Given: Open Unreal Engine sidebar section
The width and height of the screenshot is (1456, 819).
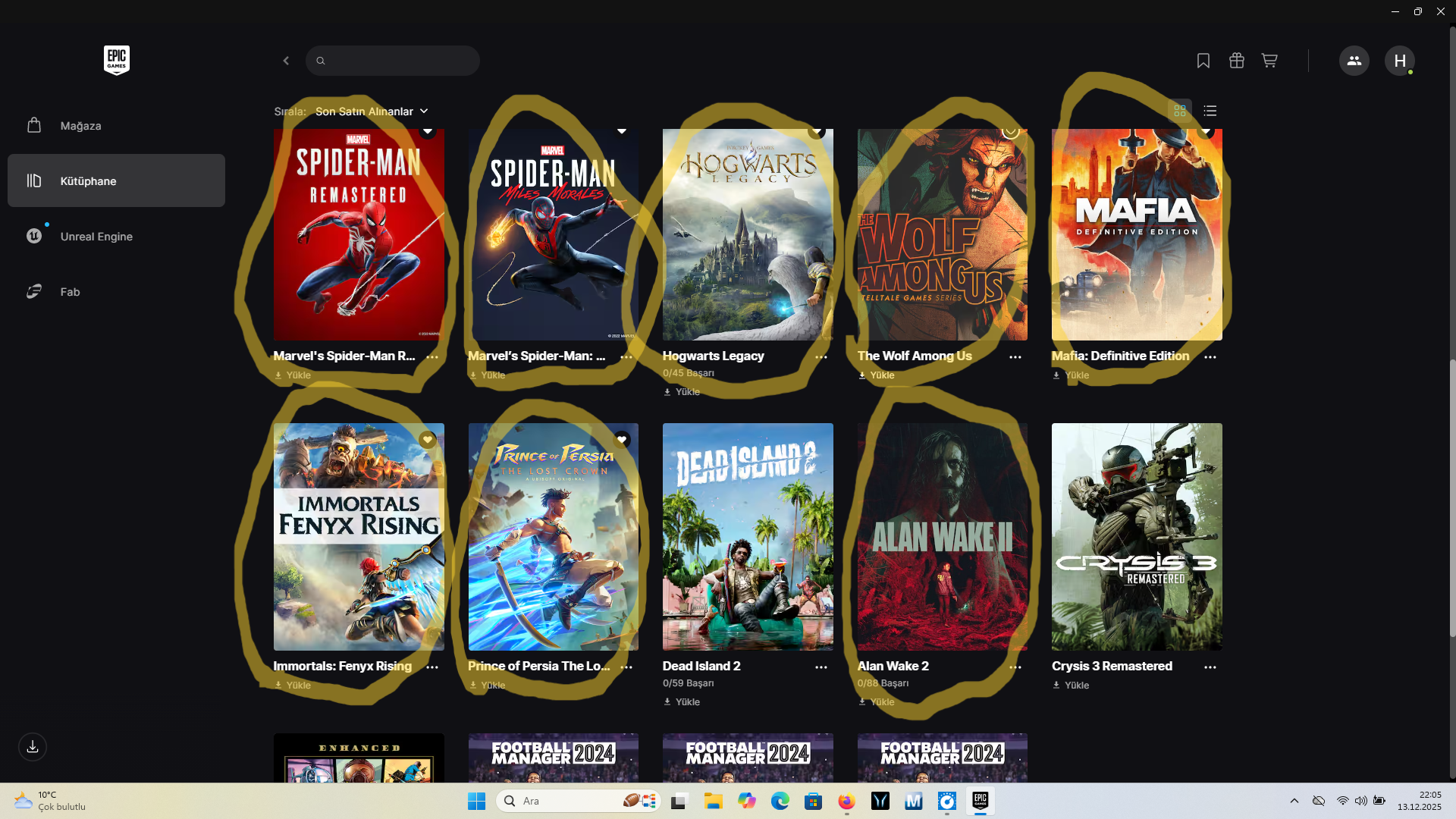Looking at the screenshot, I should [96, 237].
